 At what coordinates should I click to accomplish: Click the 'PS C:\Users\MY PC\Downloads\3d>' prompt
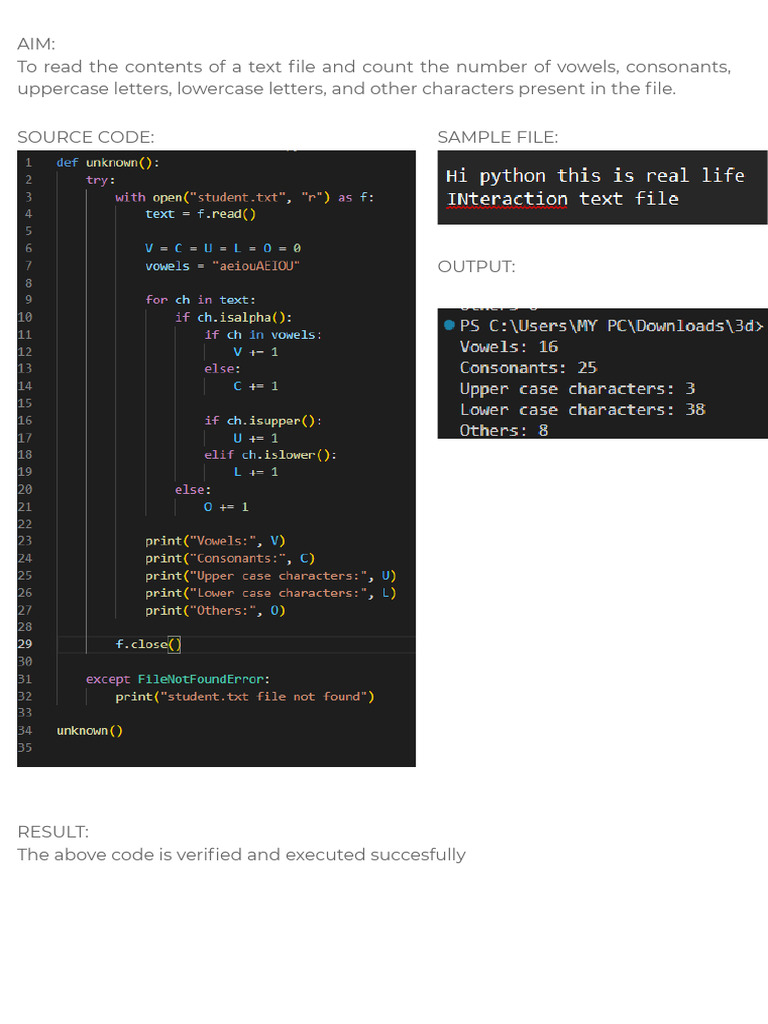[611, 326]
